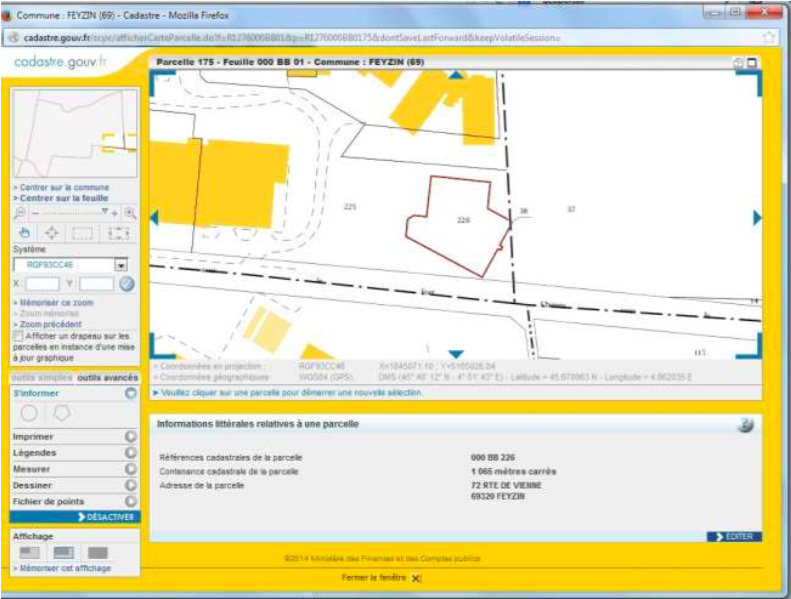Expand the Mesurer section
The image size is (791, 599).
point(130,469)
